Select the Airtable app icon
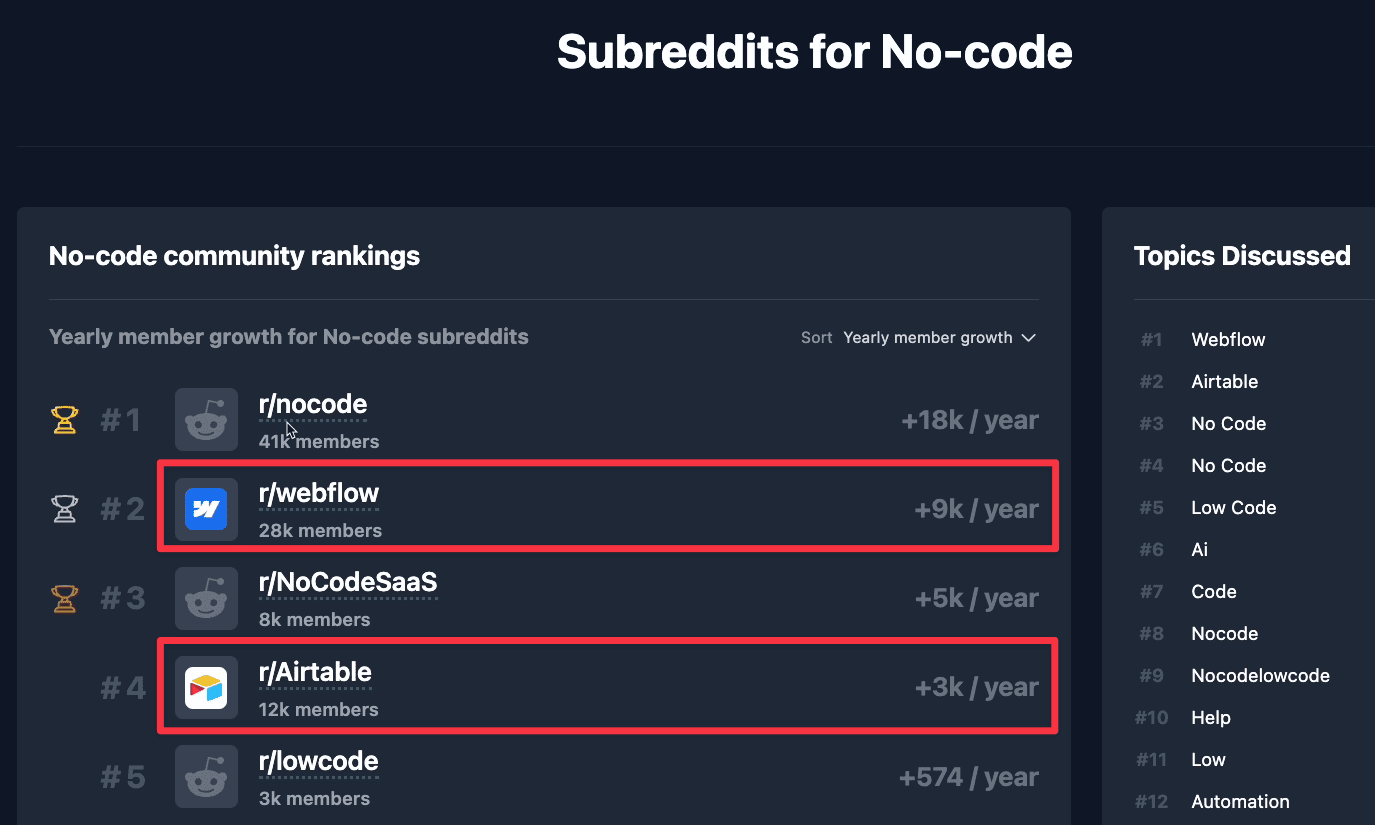The height and width of the screenshot is (825, 1375). [x=206, y=687]
